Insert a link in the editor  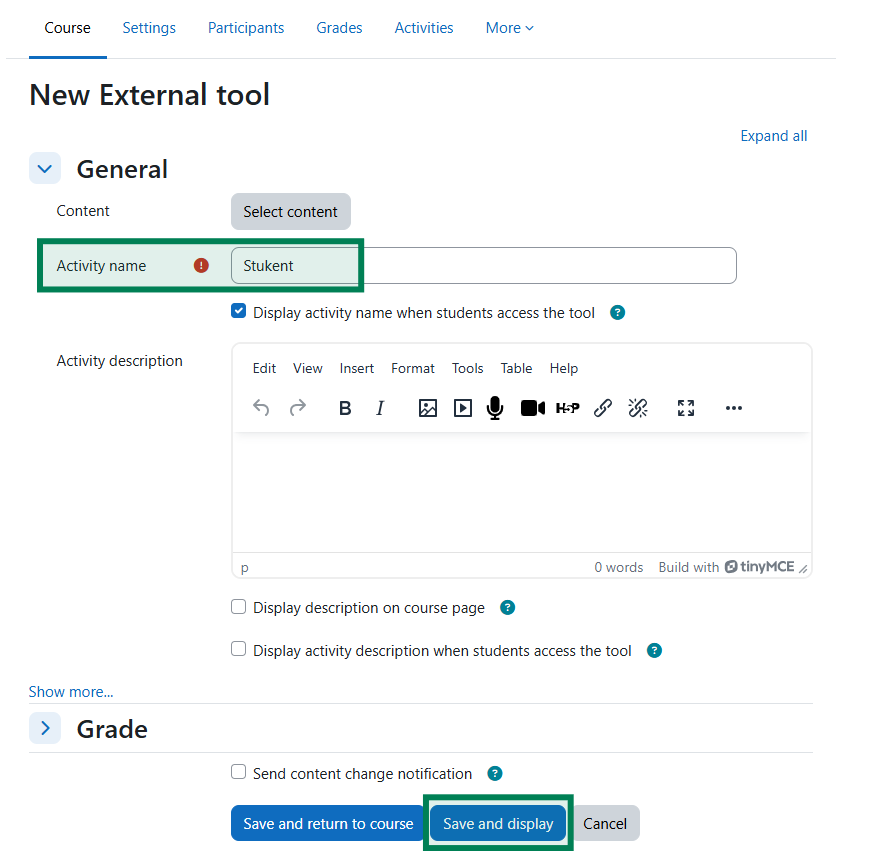[602, 408]
